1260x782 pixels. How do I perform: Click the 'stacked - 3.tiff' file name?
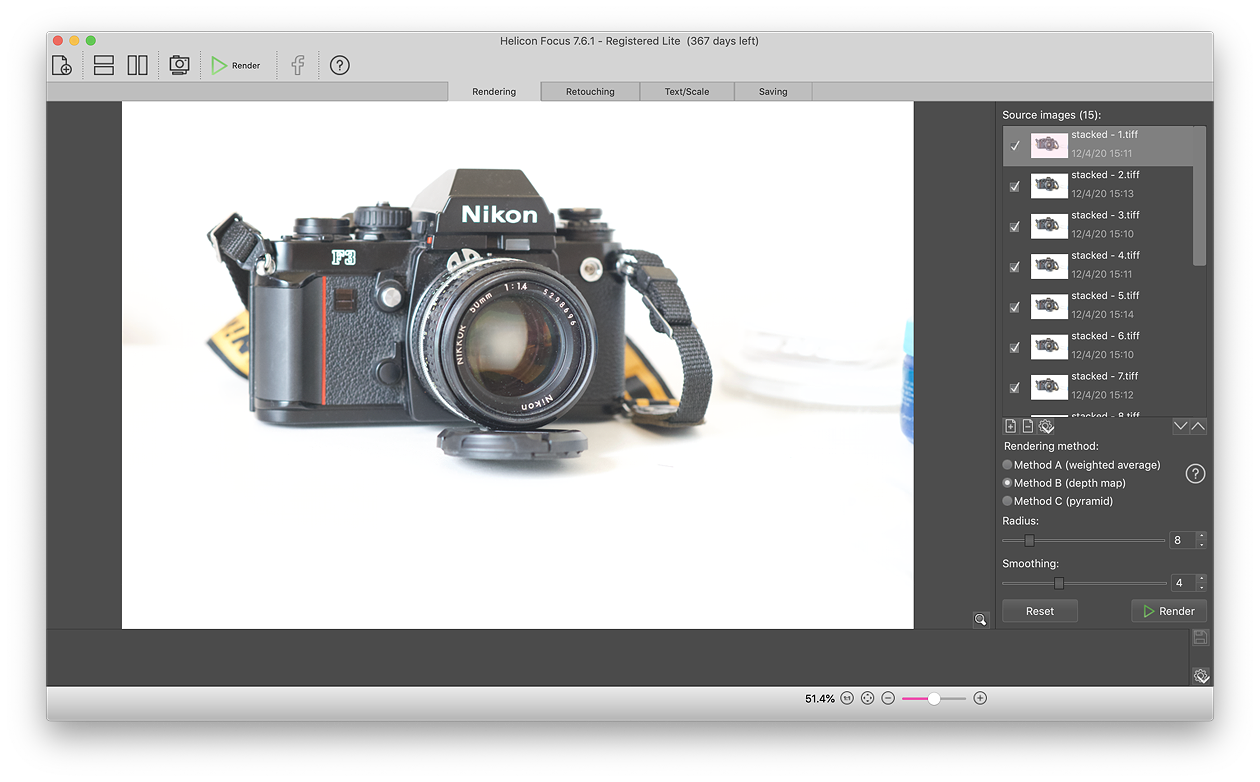(1105, 215)
